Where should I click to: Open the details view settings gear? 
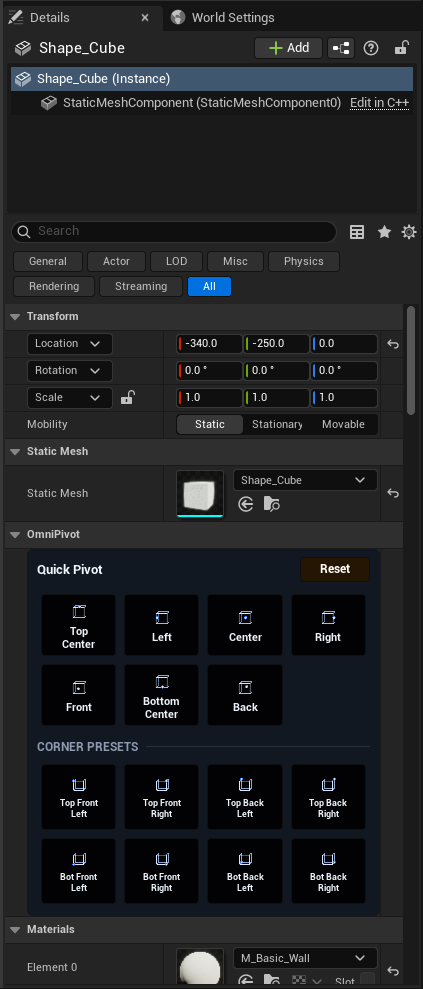coord(409,232)
